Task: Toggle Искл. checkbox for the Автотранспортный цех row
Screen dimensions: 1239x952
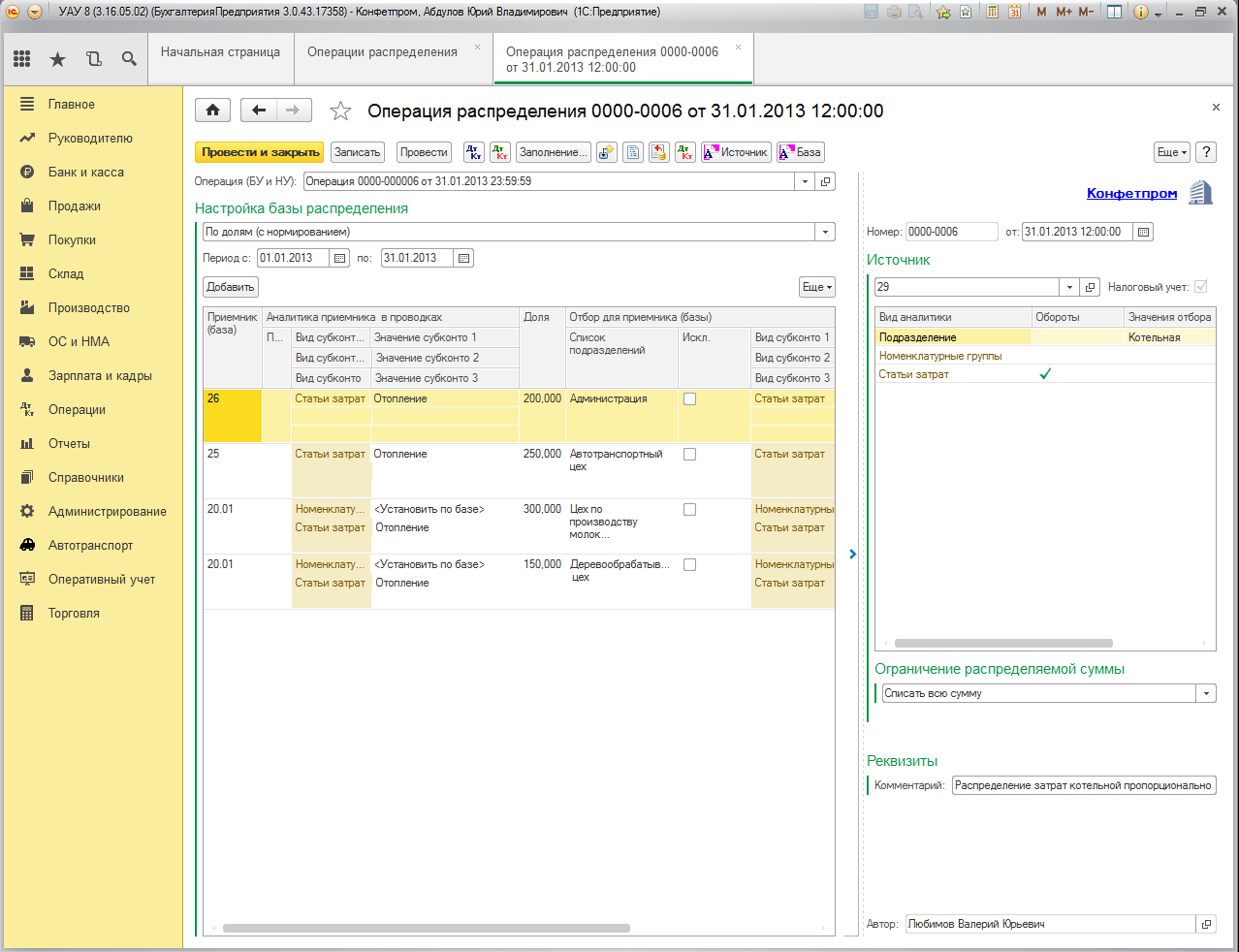Action: point(689,454)
